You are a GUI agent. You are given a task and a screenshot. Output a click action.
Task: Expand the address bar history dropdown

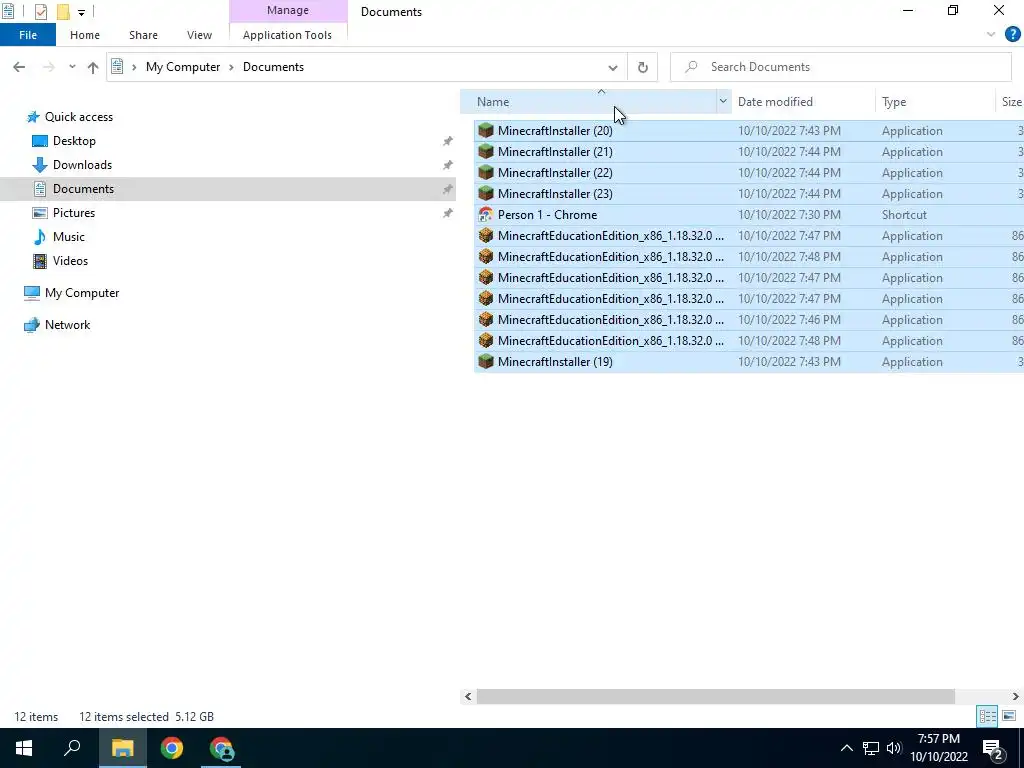[x=613, y=67]
